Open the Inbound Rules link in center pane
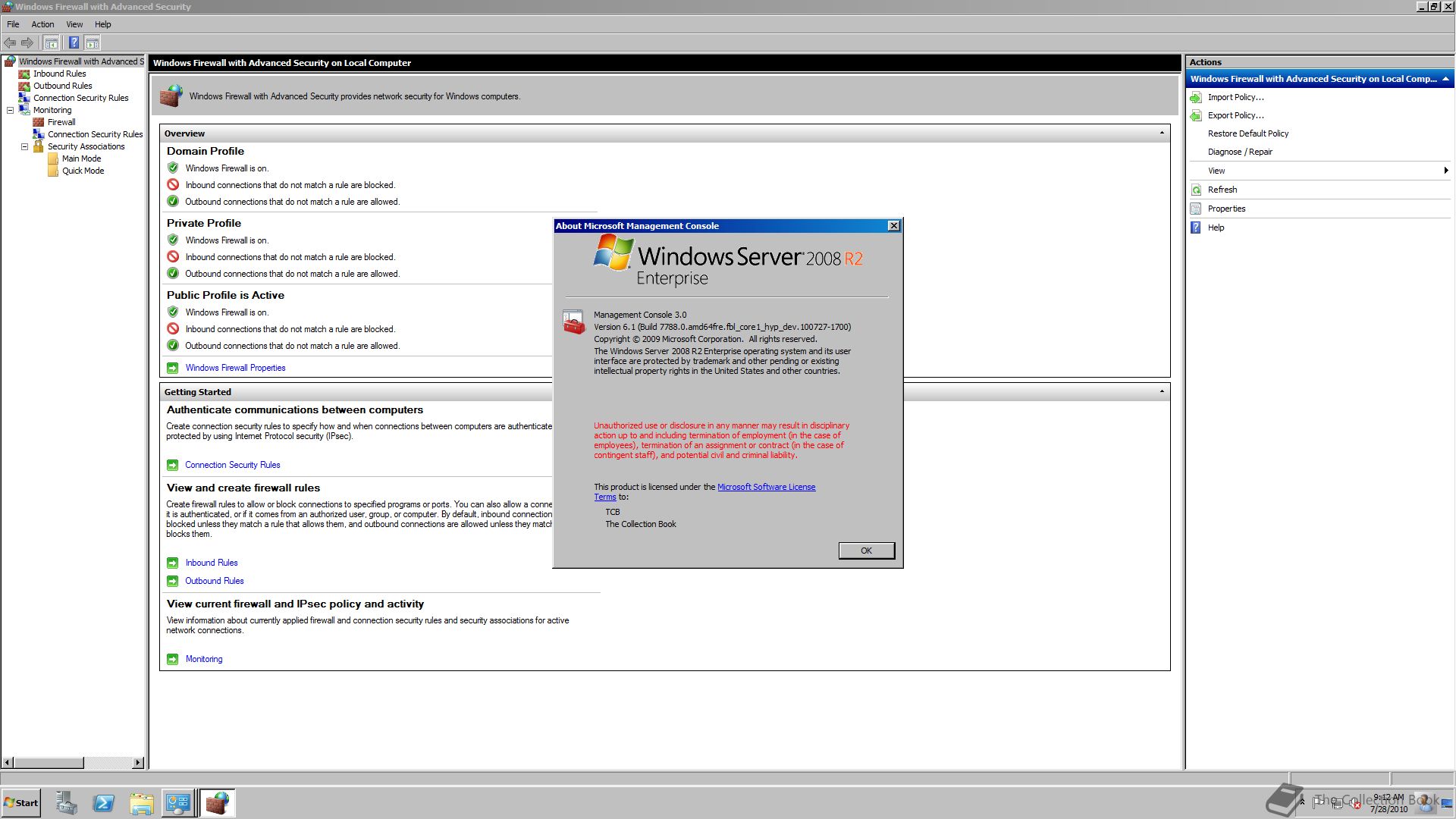The height and width of the screenshot is (819, 1456). click(x=212, y=563)
